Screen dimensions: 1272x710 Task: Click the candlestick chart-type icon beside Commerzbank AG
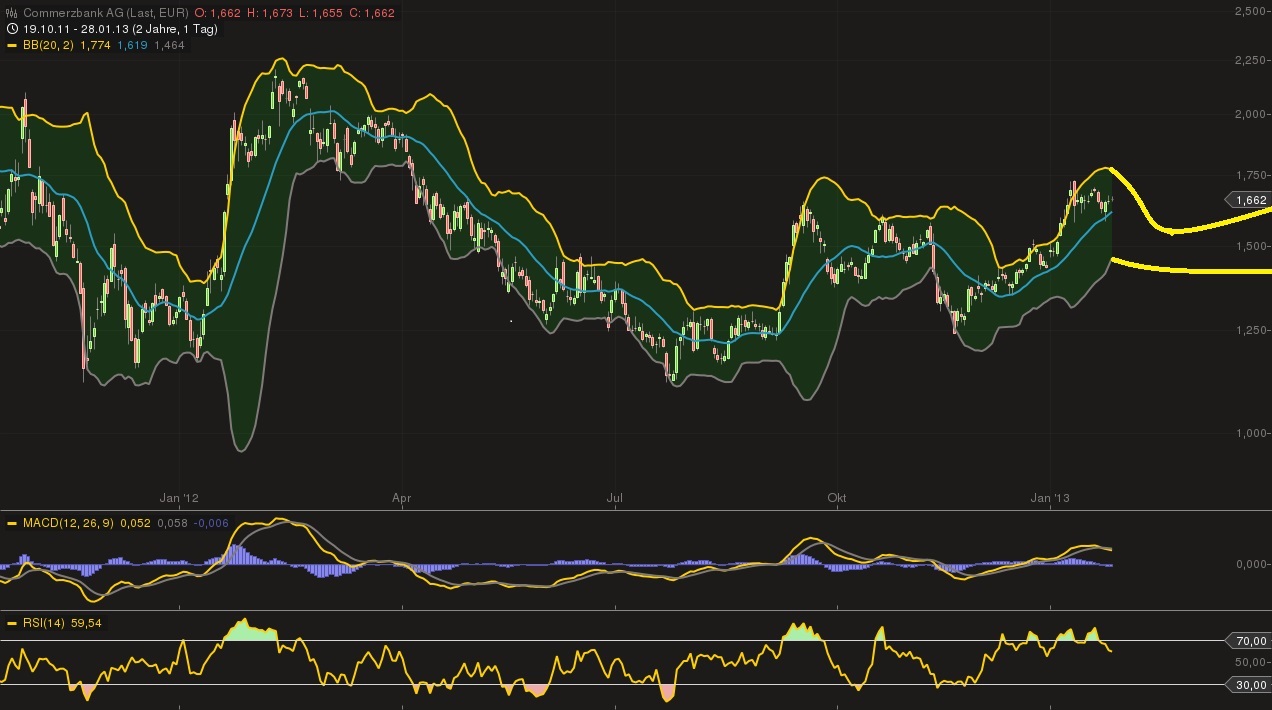(11, 13)
